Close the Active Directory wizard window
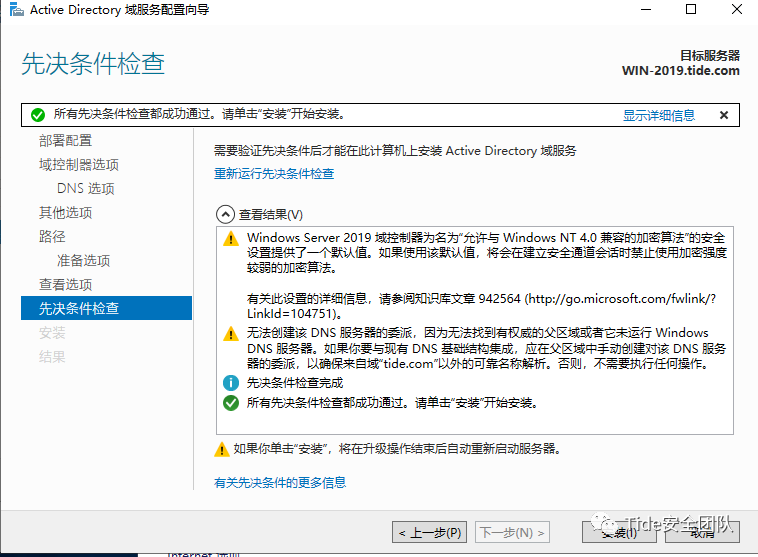The width and height of the screenshot is (758, 557). (737, 10)
